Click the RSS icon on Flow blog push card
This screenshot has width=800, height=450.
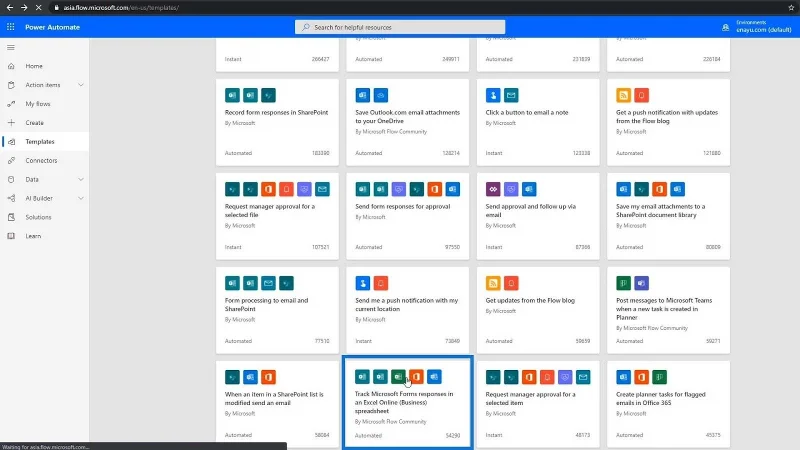coord(623,95)
